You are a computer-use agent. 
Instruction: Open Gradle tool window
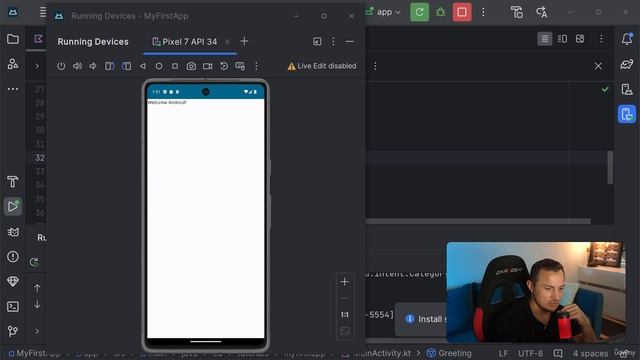(627, 64)
